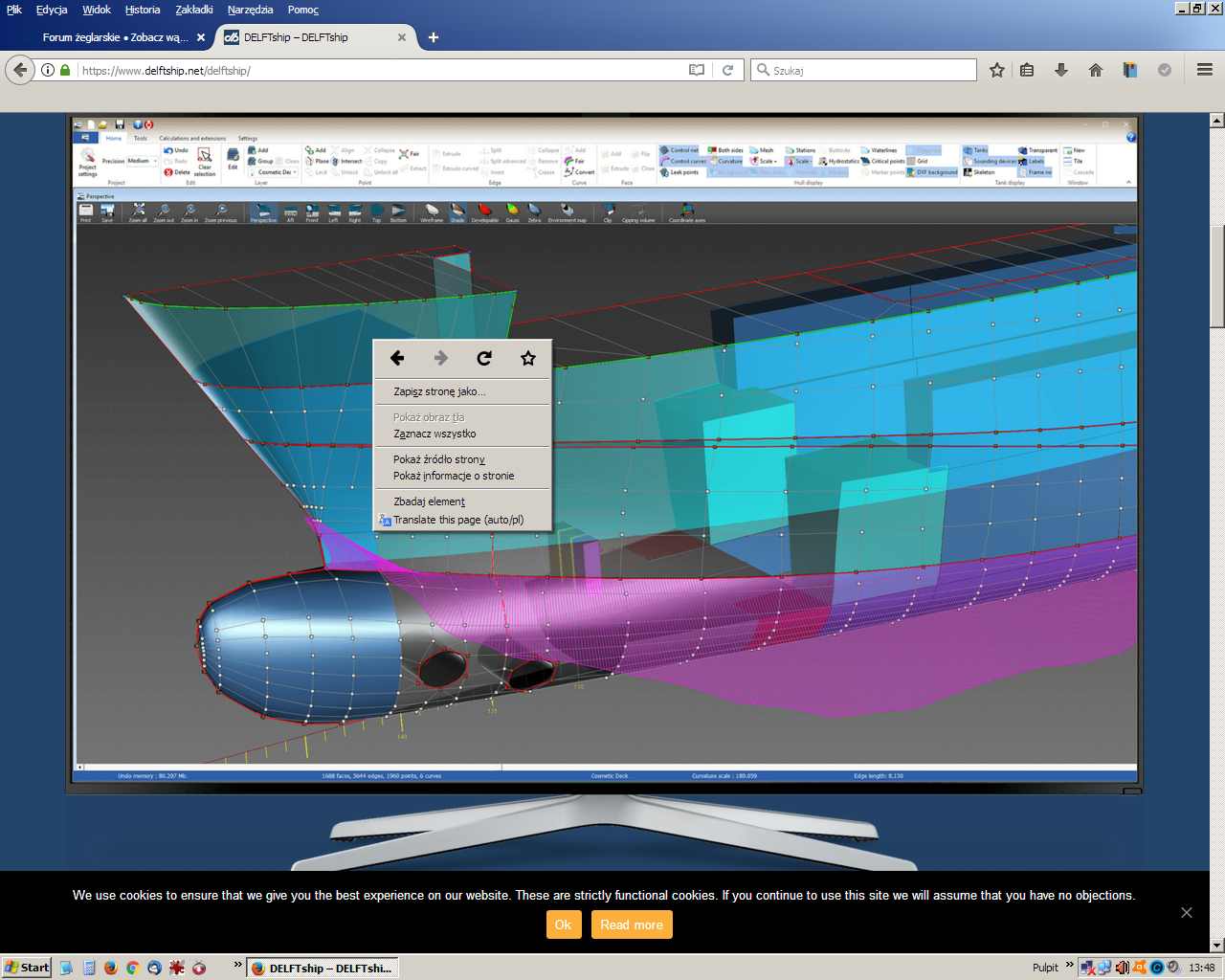Close the DELFTship tab
The image size is (1225, 980).
coord(402,37)
